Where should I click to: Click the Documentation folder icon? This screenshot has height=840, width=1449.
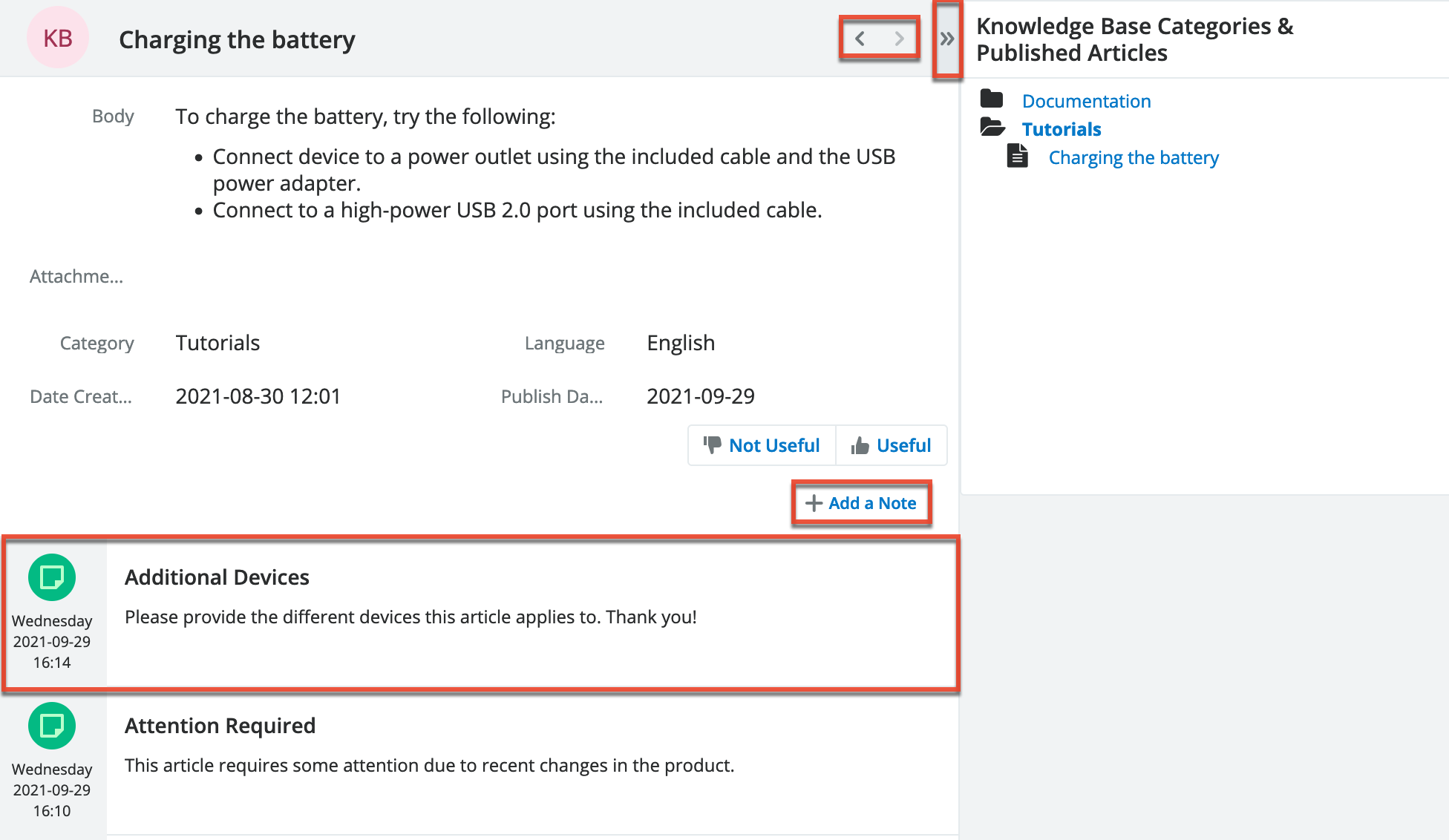(x=992, y=99)
